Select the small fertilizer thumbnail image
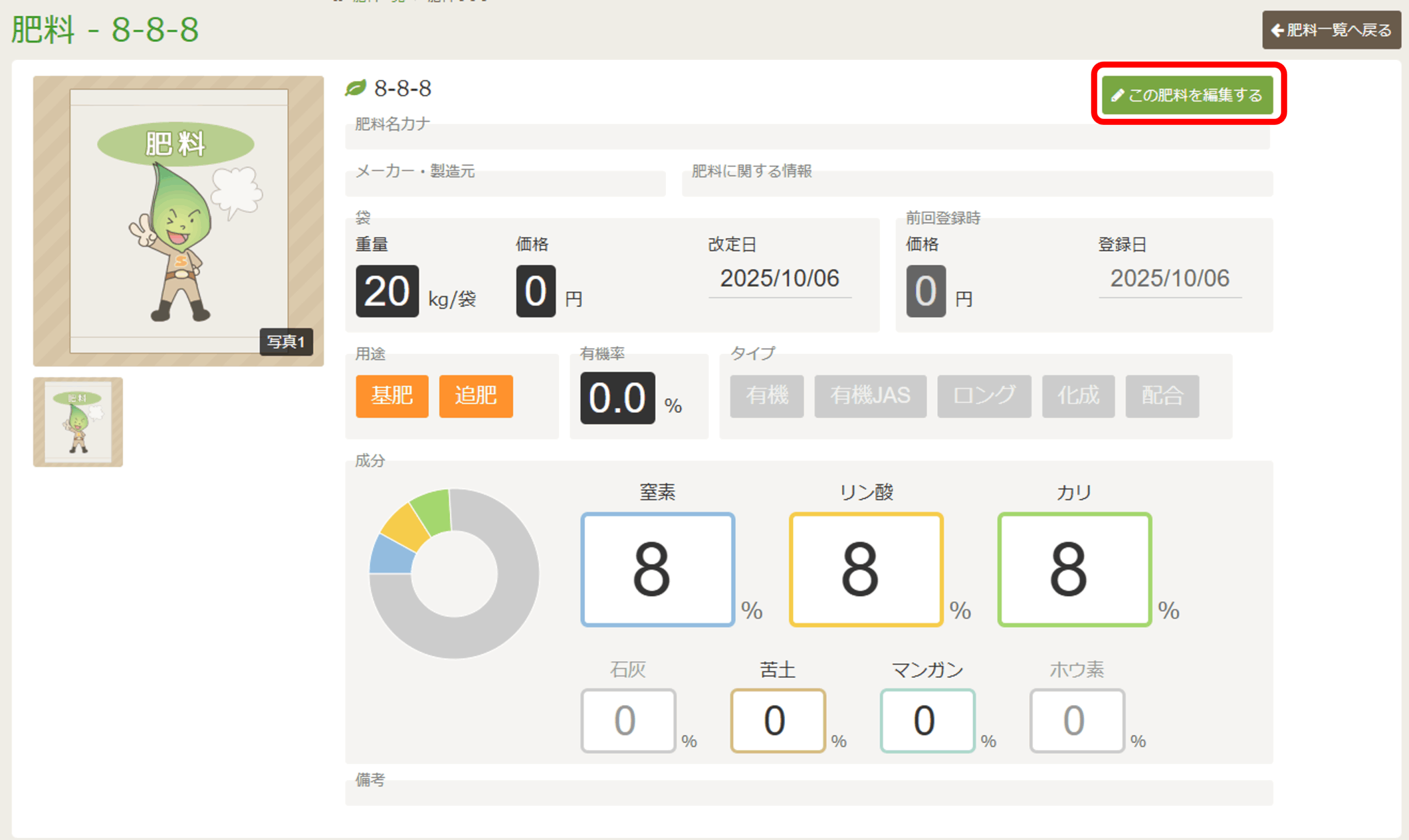 point(78,422)
